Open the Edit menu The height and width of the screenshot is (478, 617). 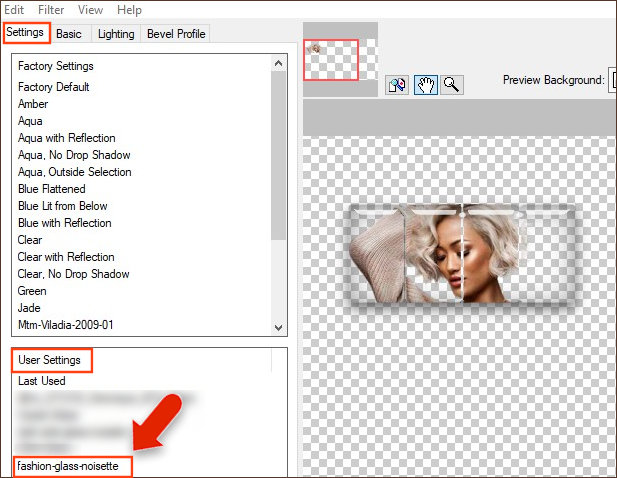(13, 9)
